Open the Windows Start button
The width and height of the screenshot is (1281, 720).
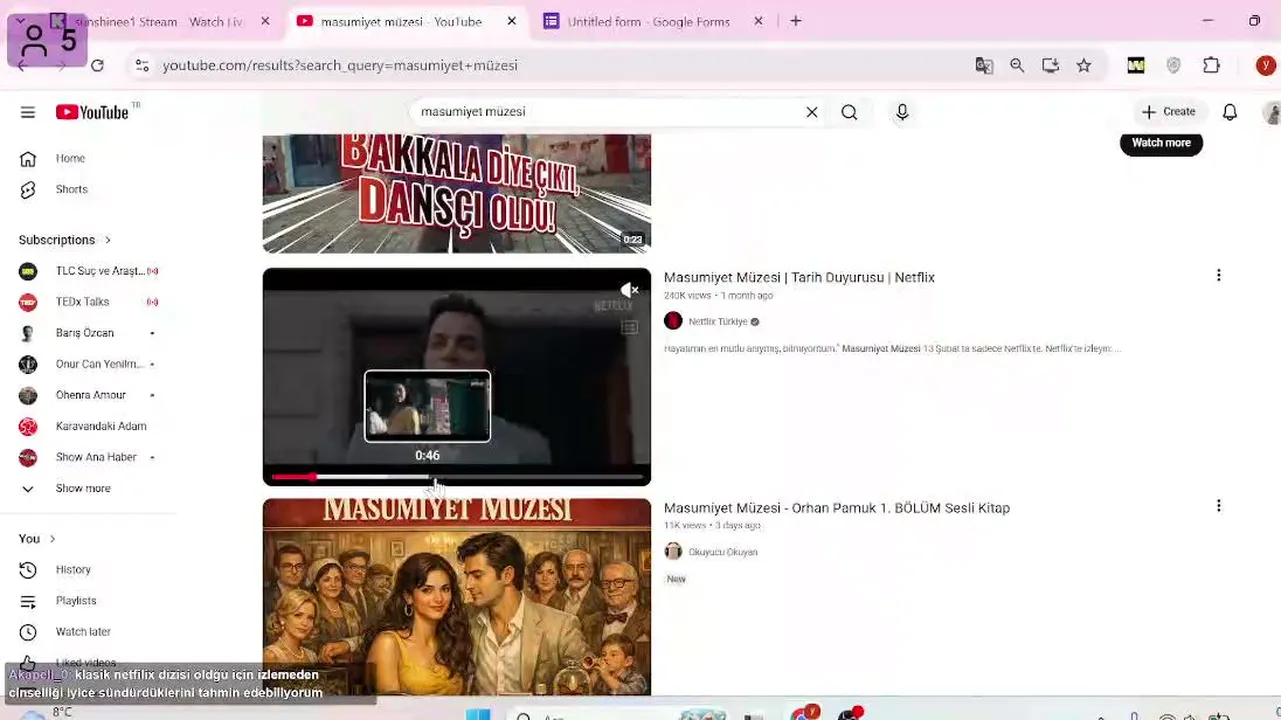click(x=478, y=714)
